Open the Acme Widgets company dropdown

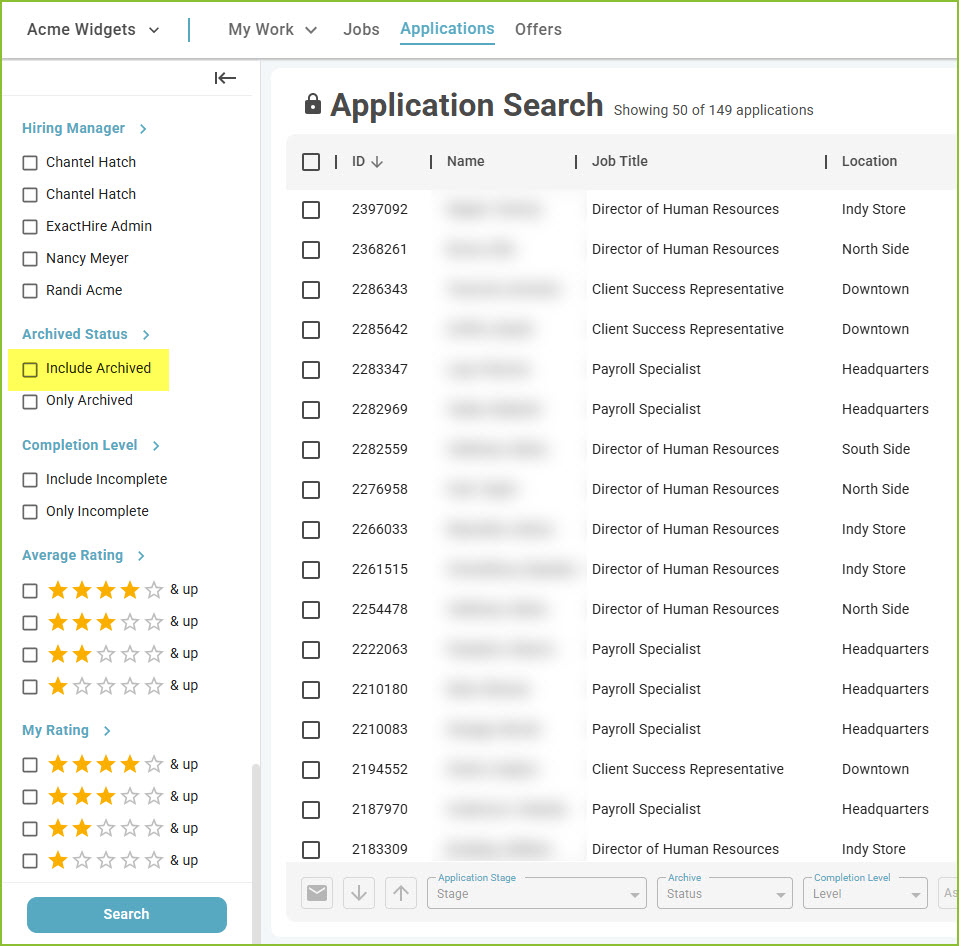tap(93, 29)
